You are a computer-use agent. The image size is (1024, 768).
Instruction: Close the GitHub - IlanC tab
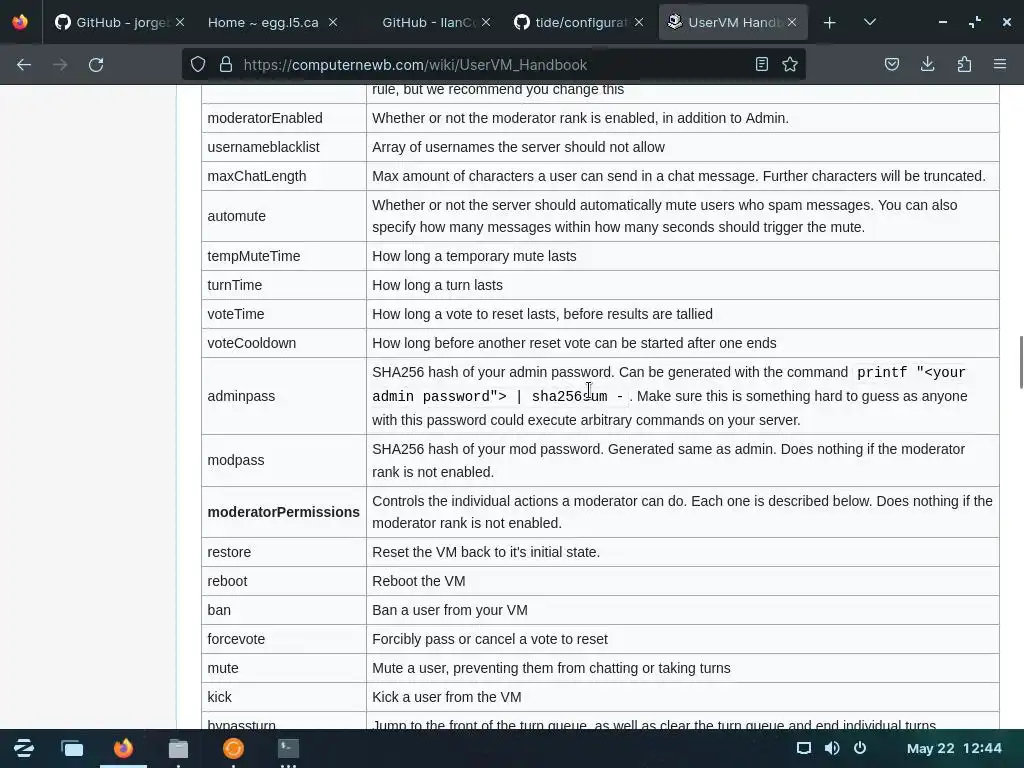click(486, 22)
